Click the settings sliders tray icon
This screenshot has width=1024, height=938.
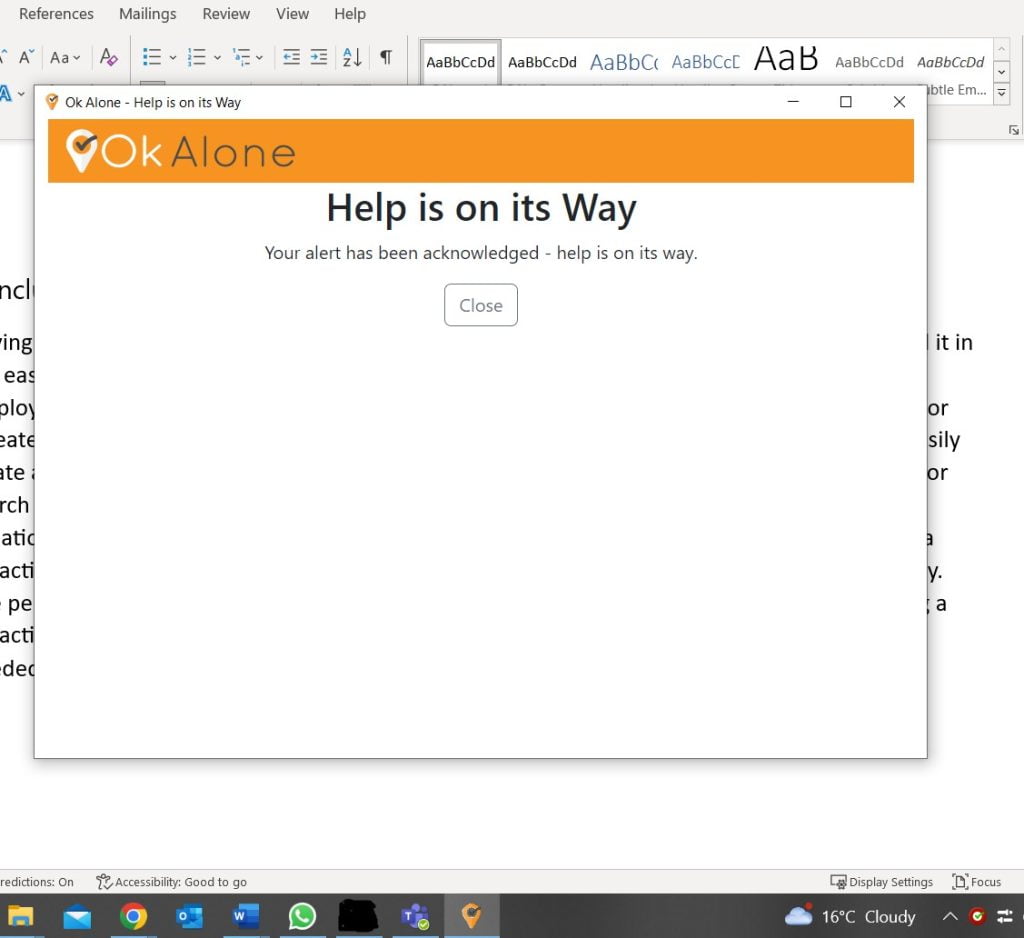point(1004,916)
